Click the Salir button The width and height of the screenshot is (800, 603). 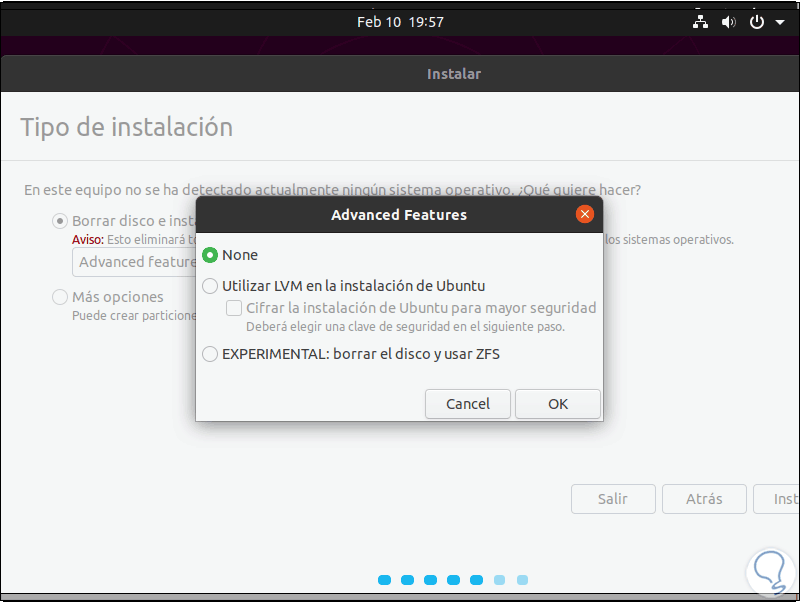point(613,499)
